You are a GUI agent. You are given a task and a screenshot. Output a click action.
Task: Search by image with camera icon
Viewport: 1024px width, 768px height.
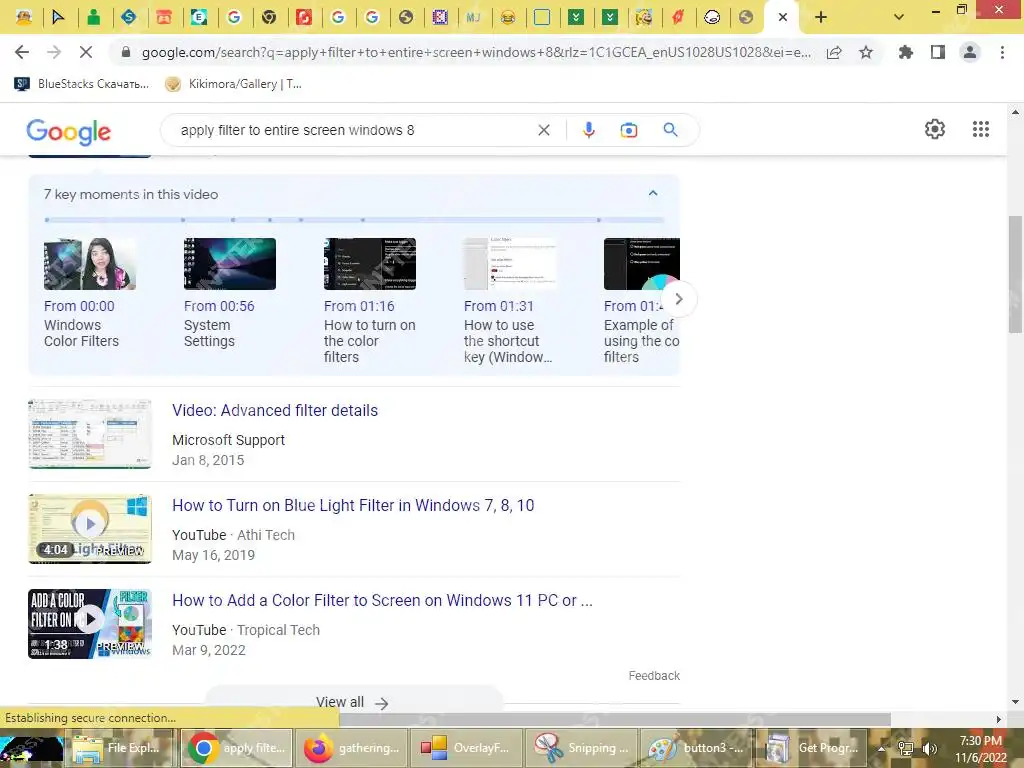point(628,130)
